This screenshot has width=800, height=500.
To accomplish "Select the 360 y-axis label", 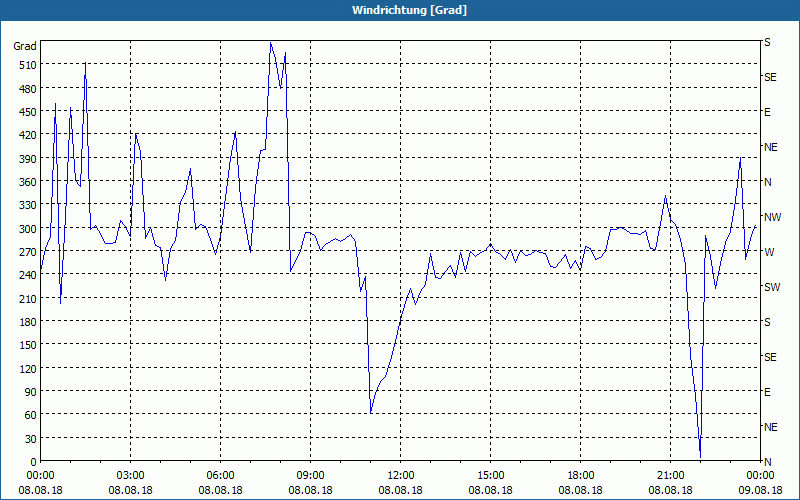I will coord(28,182).
